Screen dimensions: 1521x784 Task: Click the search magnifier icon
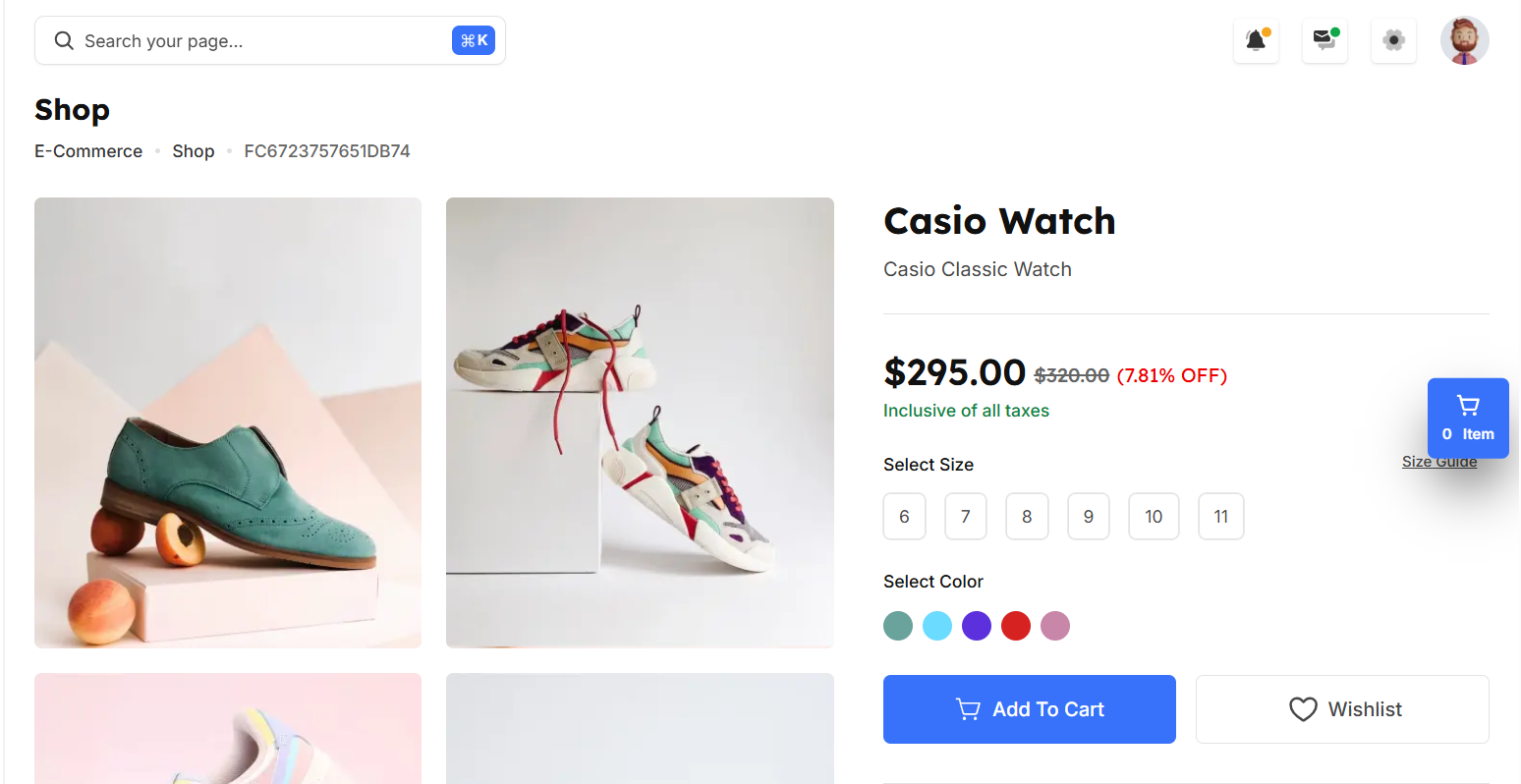point(64,40)
